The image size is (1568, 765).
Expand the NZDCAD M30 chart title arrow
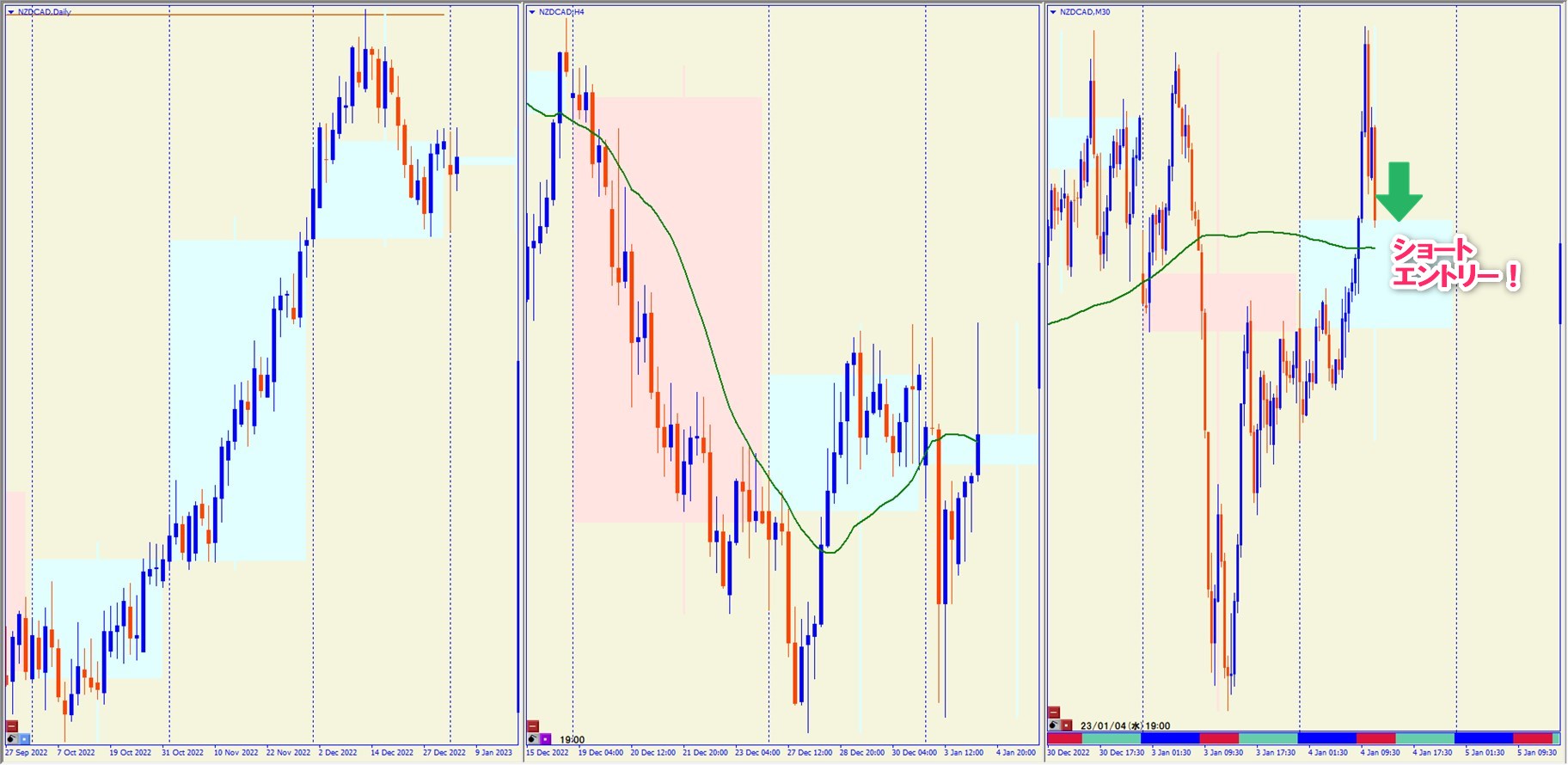(1053, 12)
